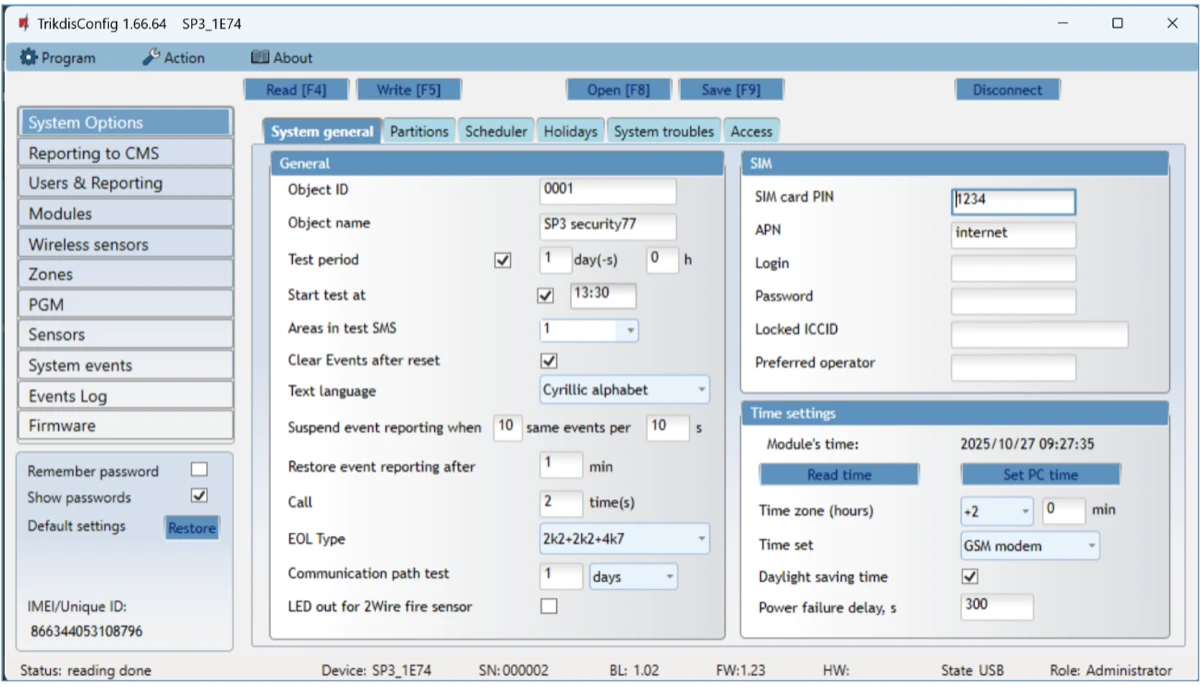
Task: Restore default settings with Restore button
Action: coord(192,528)
